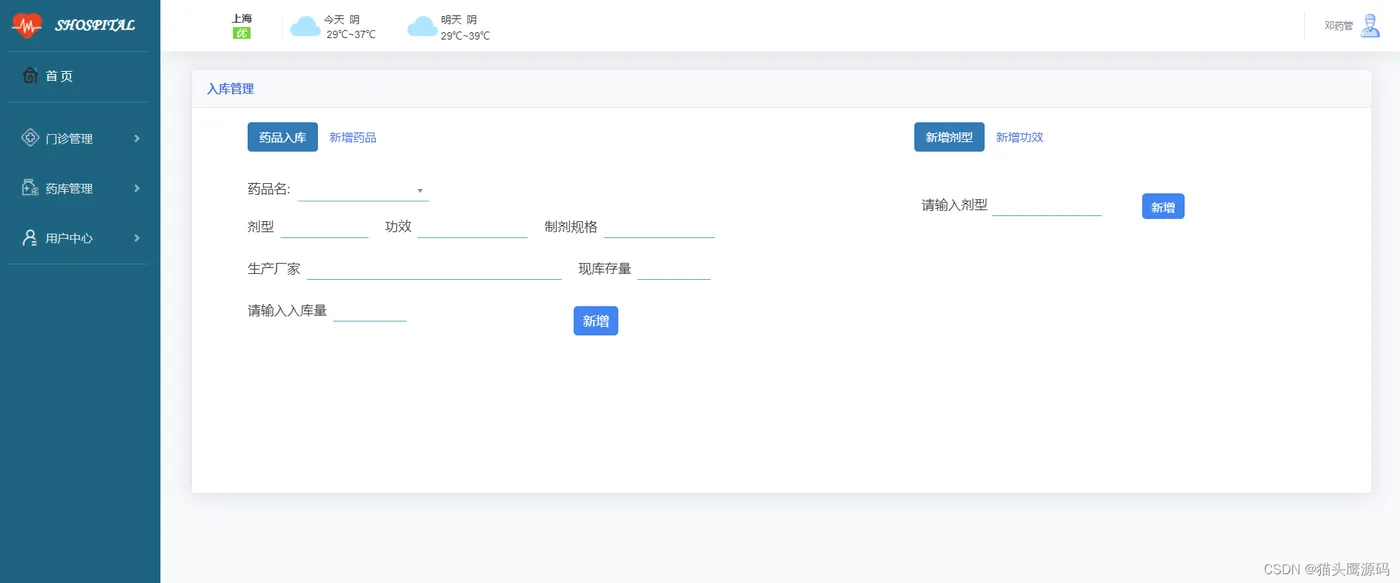Click the 药库管理 sidebar icon
This screenshot has height=583, width=1400.
[30, 188]
